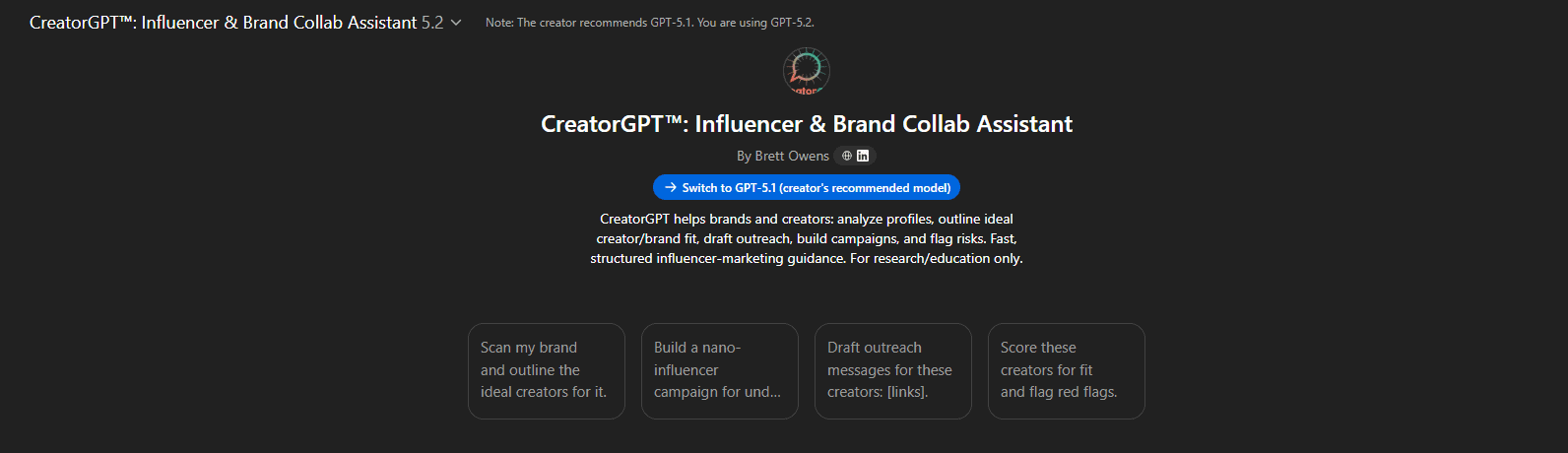Click the note recommending GPT-5.1 in header

(x=589, y=23)
